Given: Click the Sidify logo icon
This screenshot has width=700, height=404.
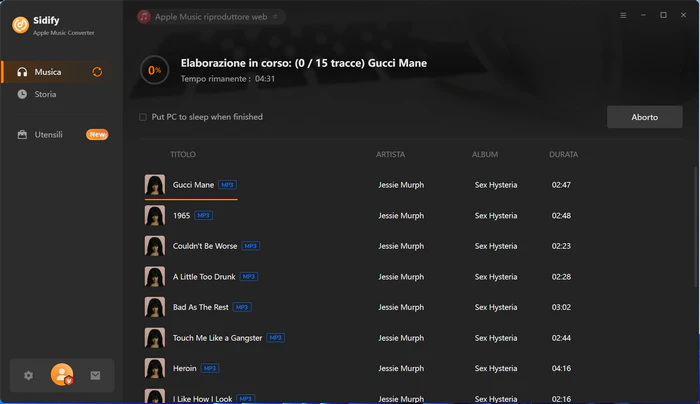Looking at the screenshot, I should click(20, 25).
